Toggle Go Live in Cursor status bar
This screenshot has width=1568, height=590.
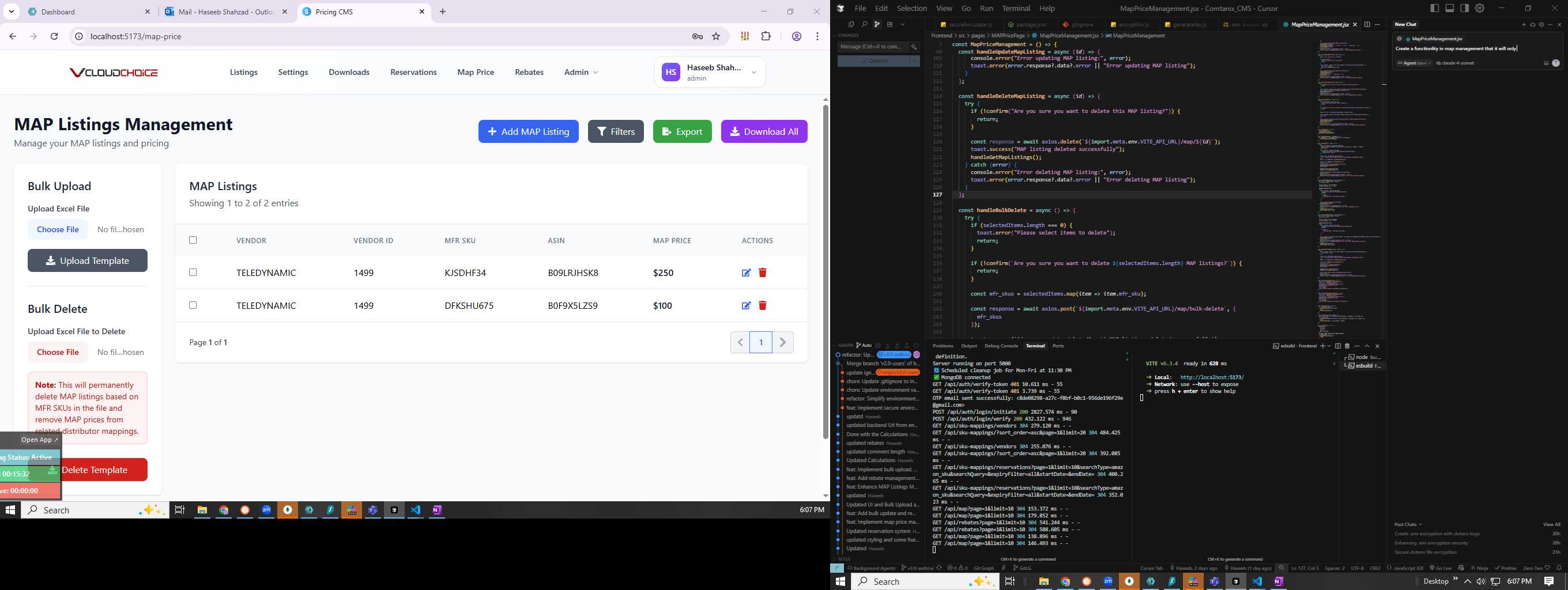[1440, 568]
